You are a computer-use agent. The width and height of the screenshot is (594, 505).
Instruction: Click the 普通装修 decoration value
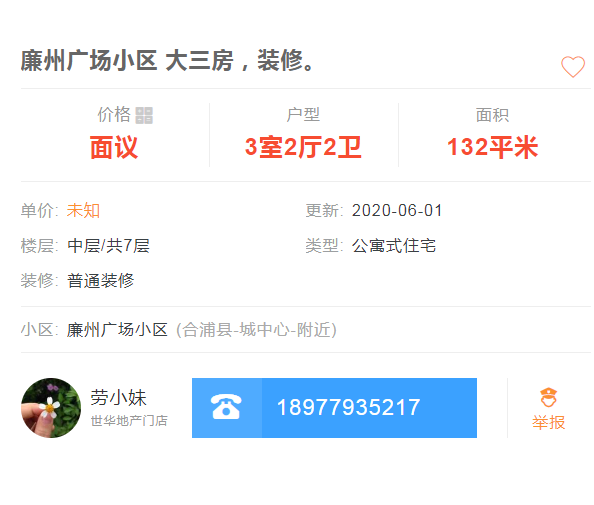click(x=100, y=281)
